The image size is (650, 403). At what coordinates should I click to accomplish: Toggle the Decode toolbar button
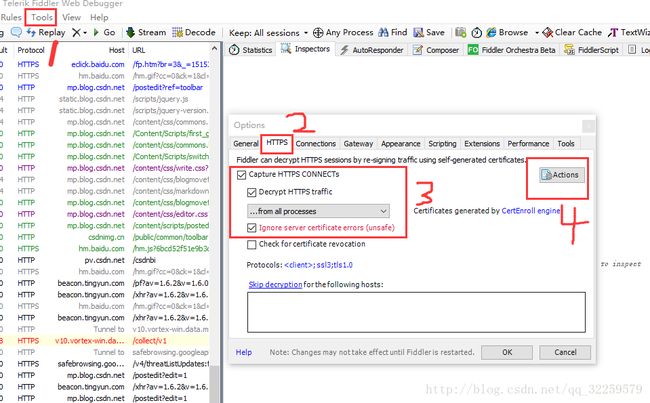pyautogui.click(x=194, y=32)
